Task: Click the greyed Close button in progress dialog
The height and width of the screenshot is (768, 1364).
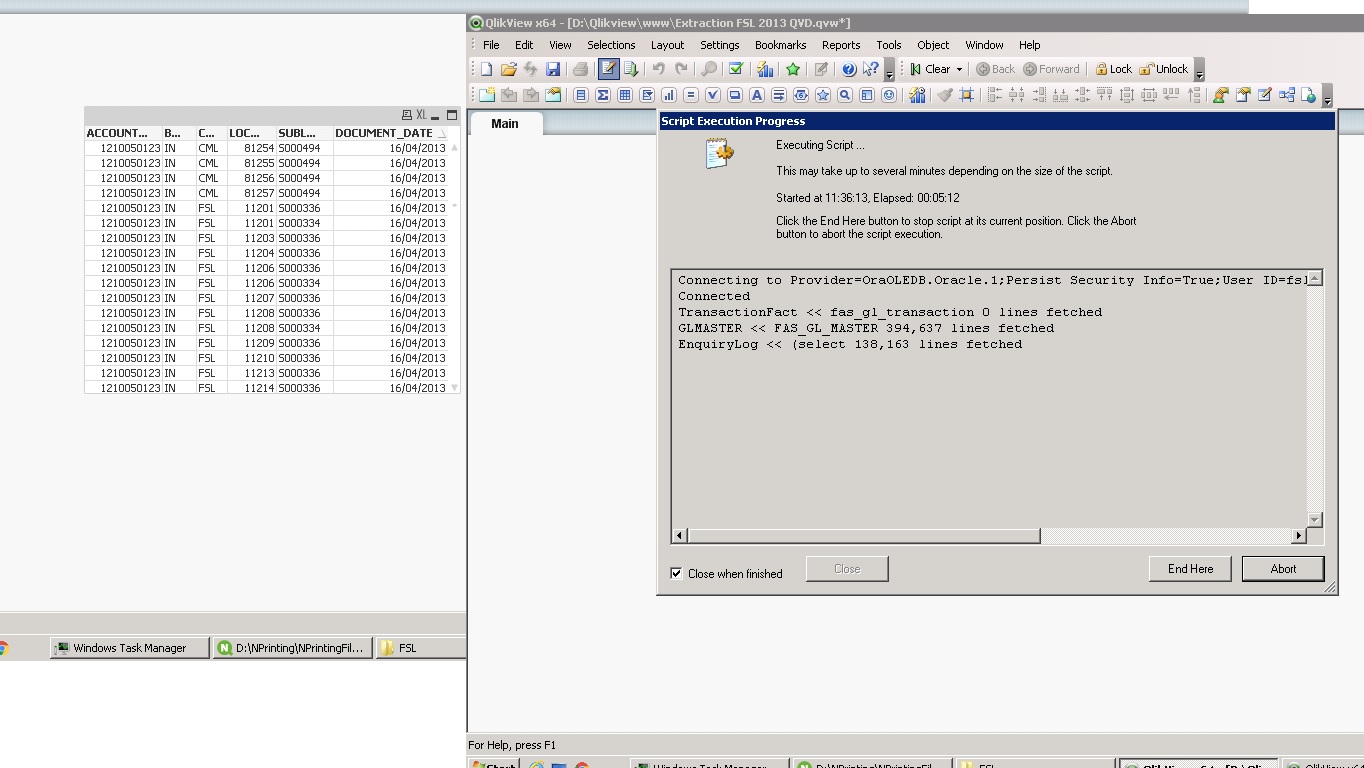Action: [847, 569]
